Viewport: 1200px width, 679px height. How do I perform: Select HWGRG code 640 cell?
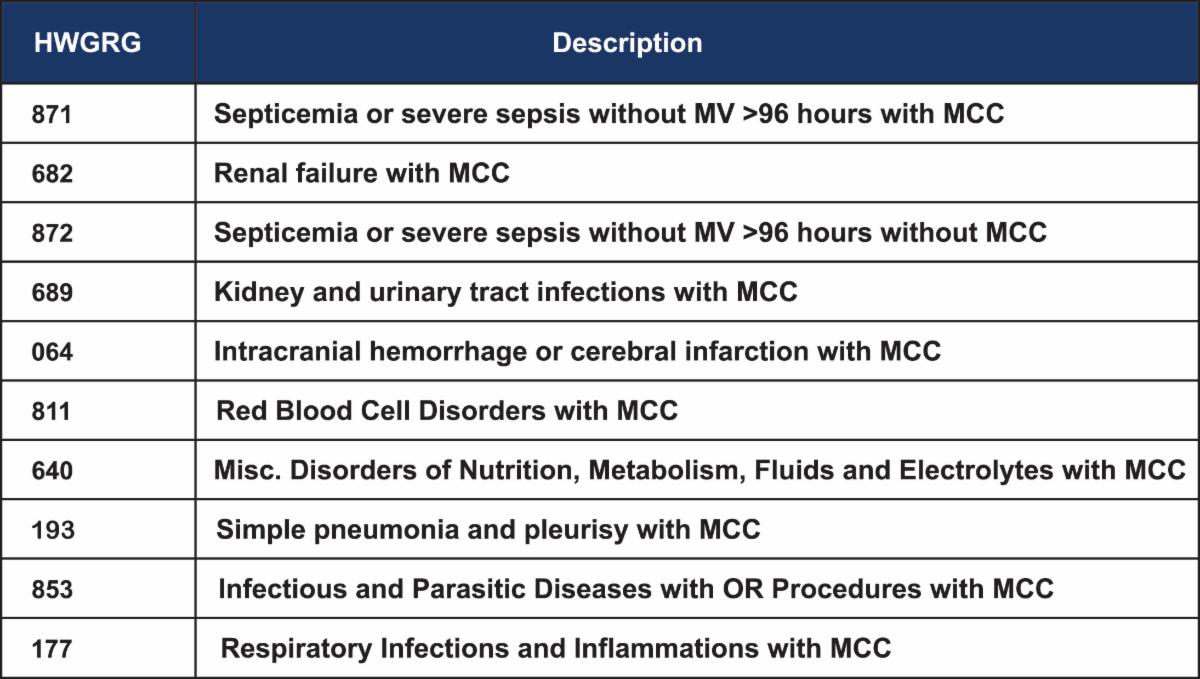point(53,470)
